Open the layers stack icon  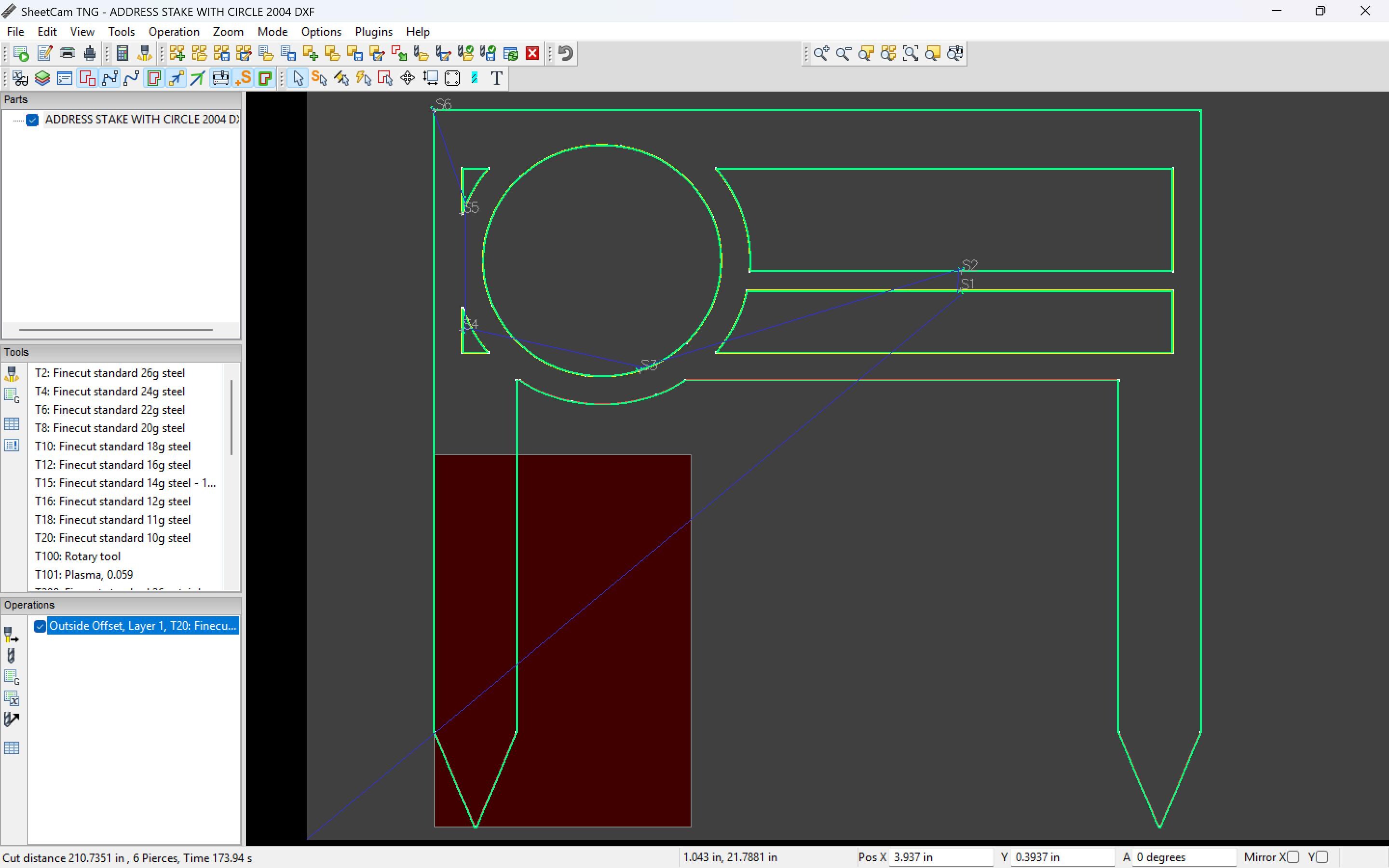[42, 78]
